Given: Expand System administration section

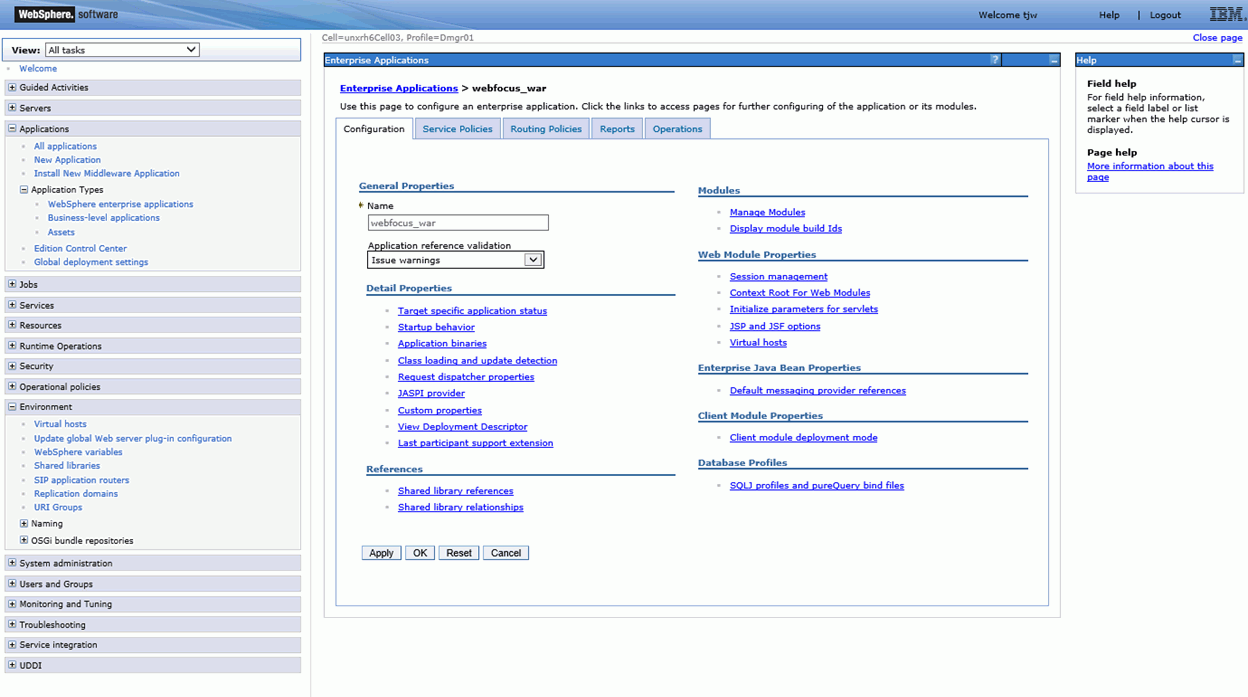Looking at the screenshot, I should [x=12, y=563].
